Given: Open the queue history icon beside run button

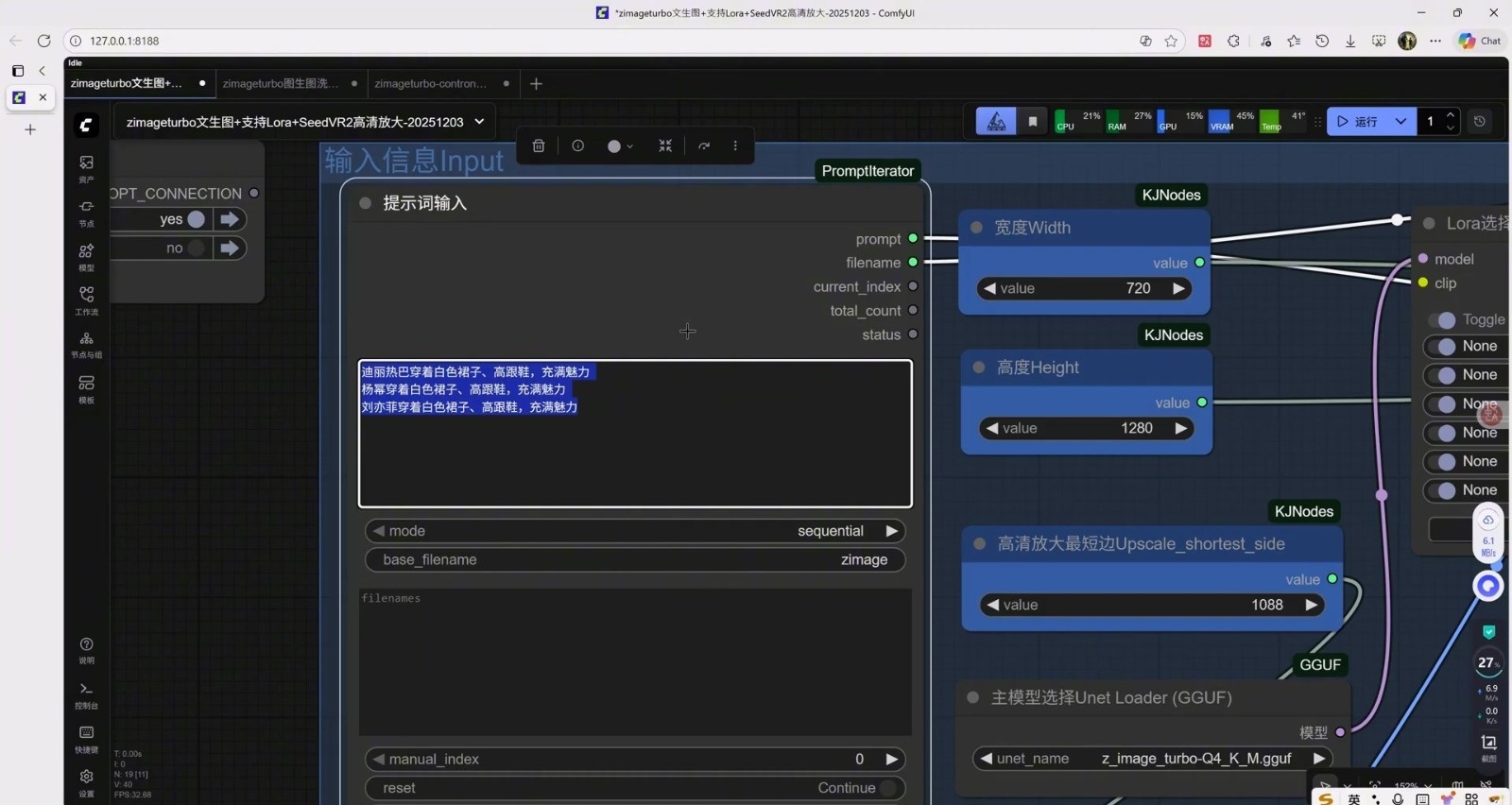Looking at the screenshot, I should (x=1480, y=121).
